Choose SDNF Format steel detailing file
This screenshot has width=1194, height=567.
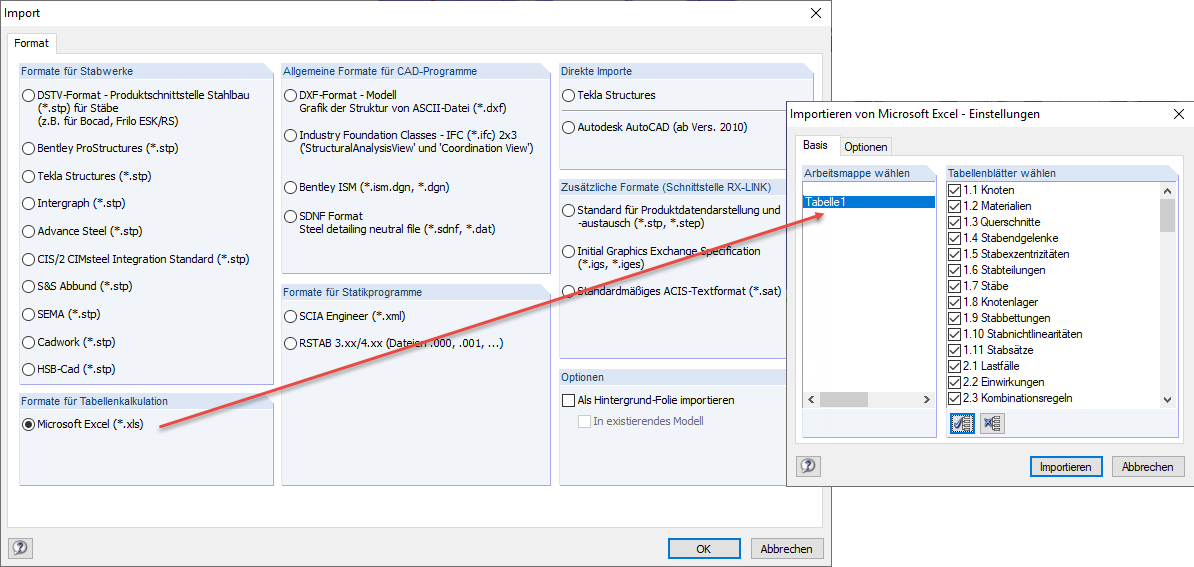pyautogui.click(x=290, y=217)
